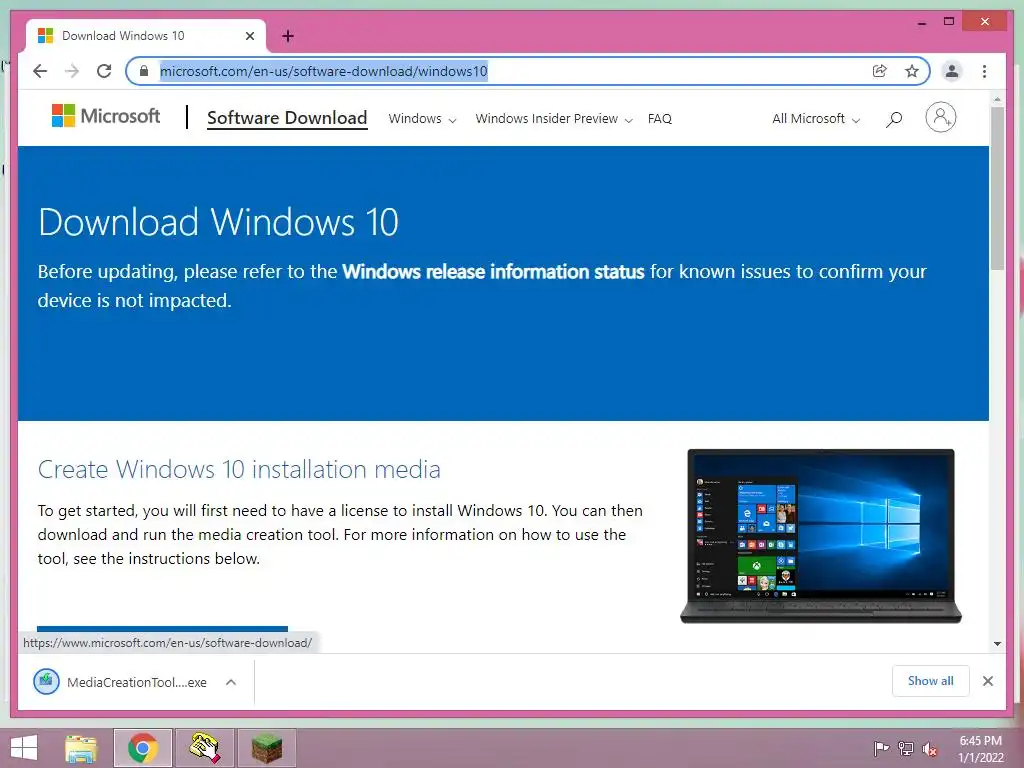
Task: Reload the page with the refresh icon
Action: coord(104,71)
